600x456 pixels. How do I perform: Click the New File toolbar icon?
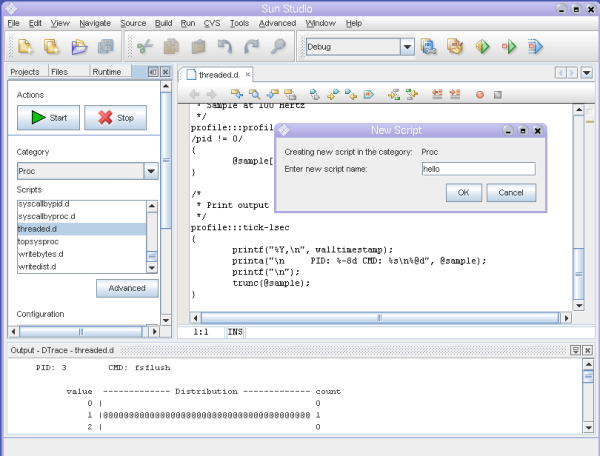tap(25, 47)
